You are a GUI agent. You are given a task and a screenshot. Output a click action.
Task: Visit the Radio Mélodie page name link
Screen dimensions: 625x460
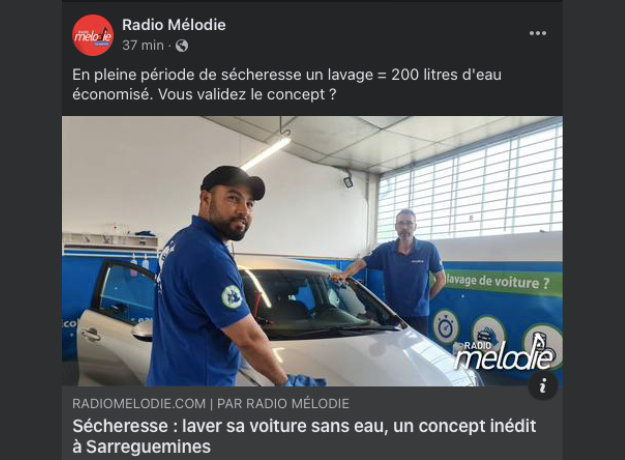[174, 25]
